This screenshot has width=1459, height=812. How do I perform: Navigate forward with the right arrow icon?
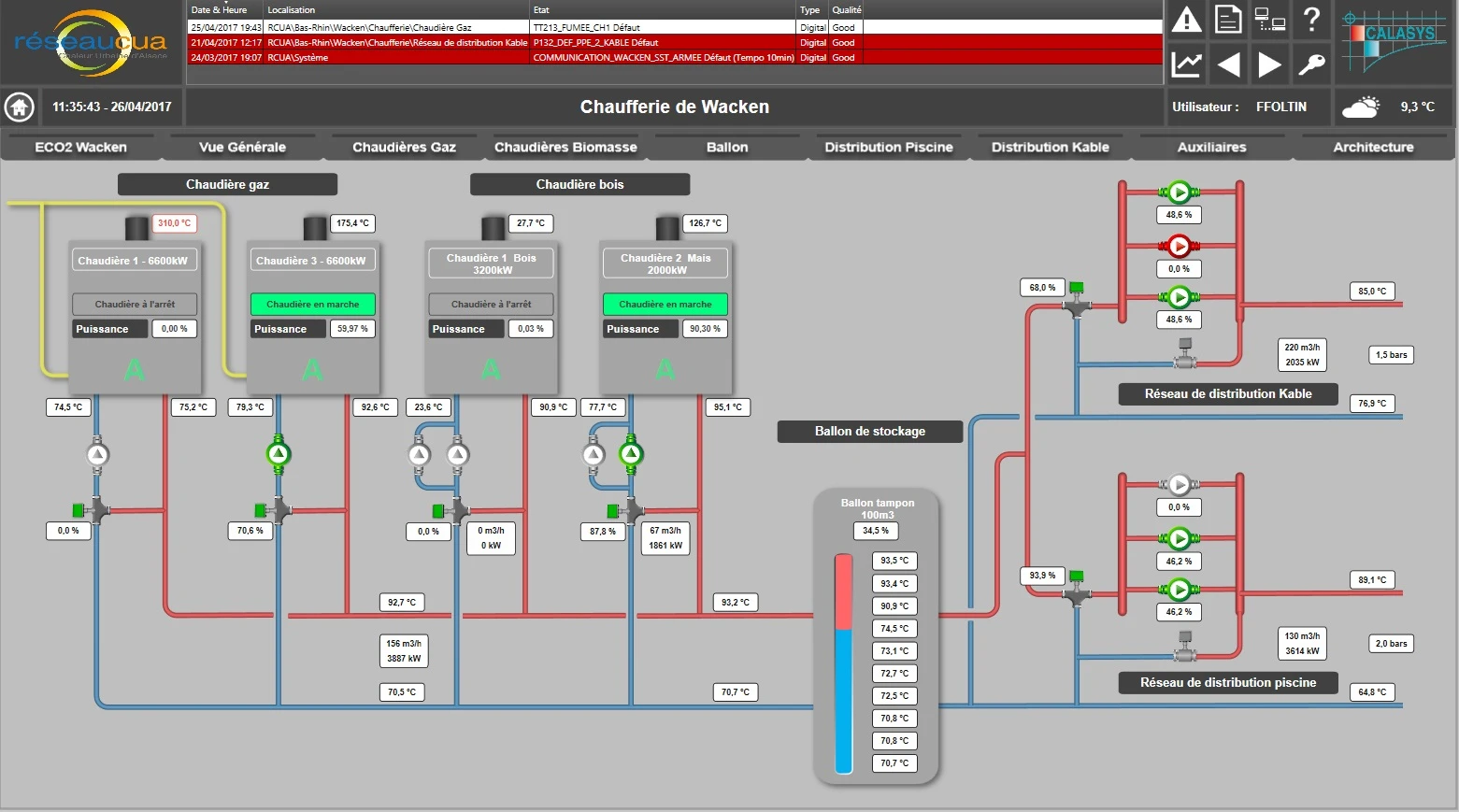[1269, 64]
